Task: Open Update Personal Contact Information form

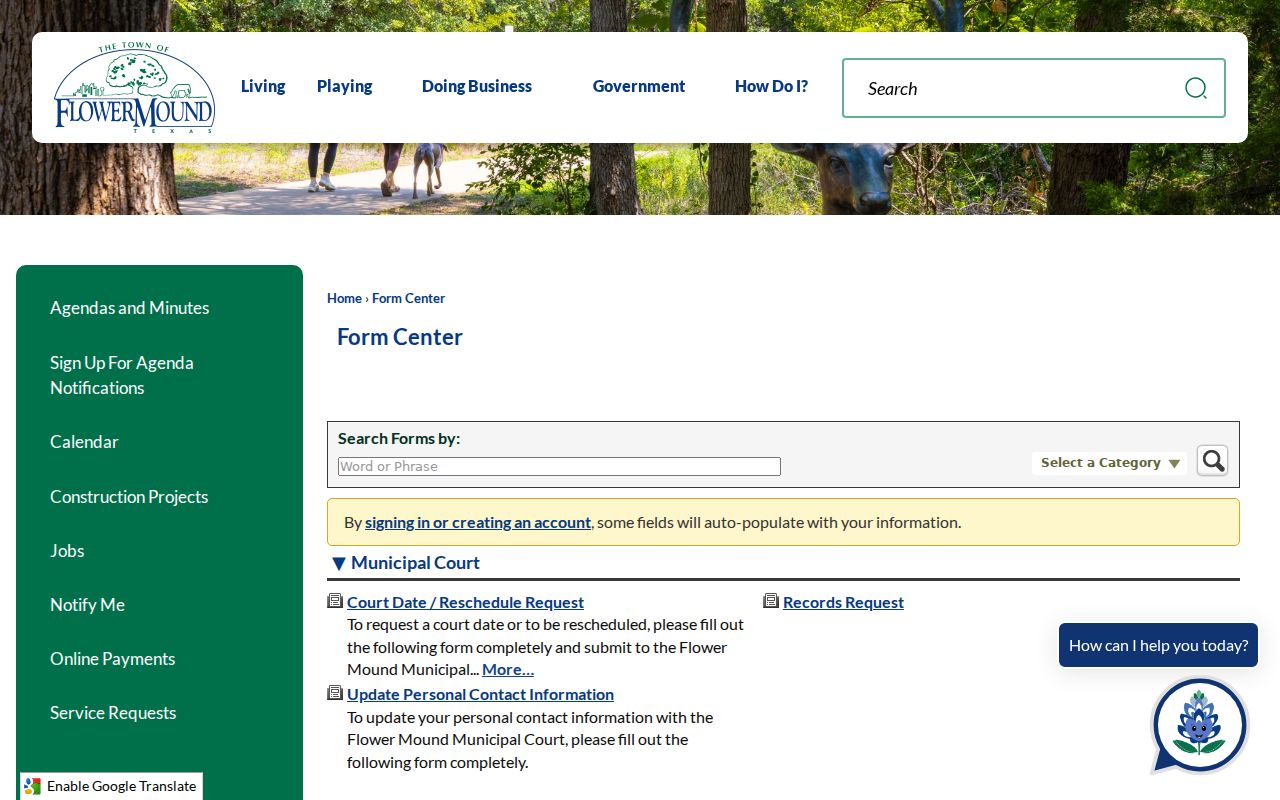Action: coord(480,694)
